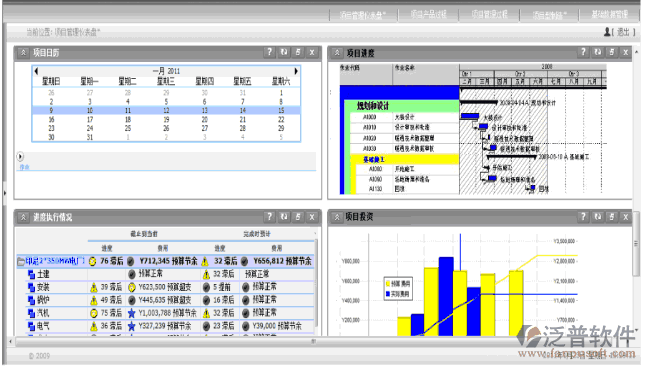
Task: Click the blue star icon in the 汽机 row
Action: [131, 313]
